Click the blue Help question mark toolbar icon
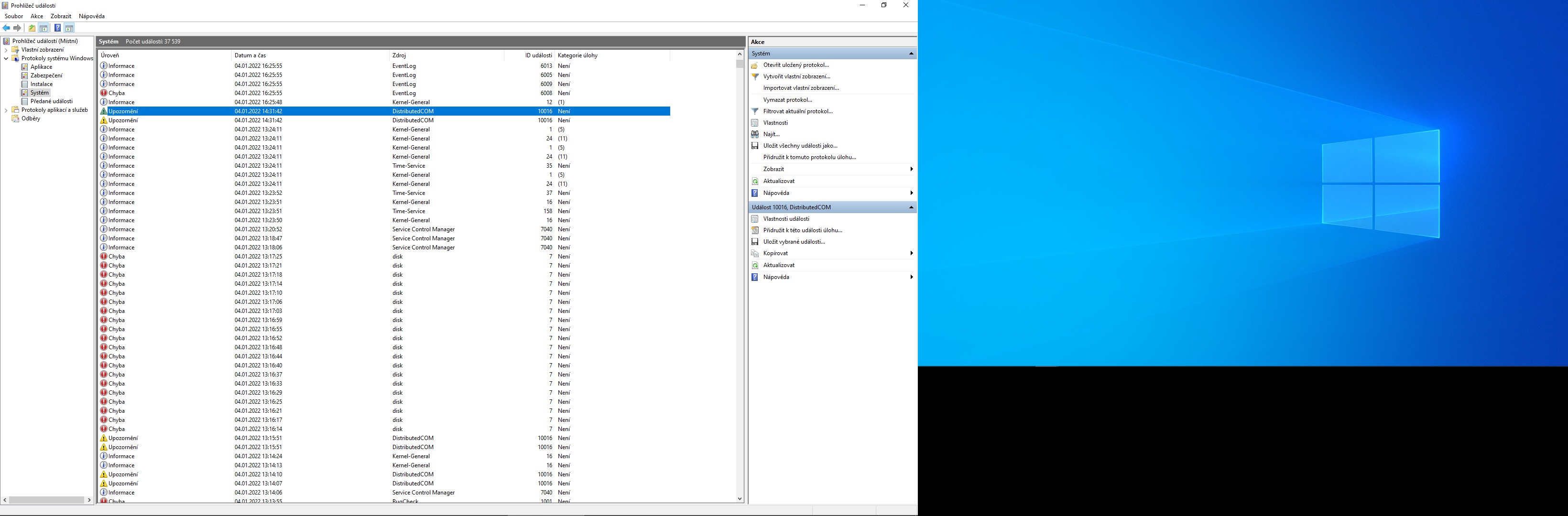The image size is (1568, 516). pos(57,28)
